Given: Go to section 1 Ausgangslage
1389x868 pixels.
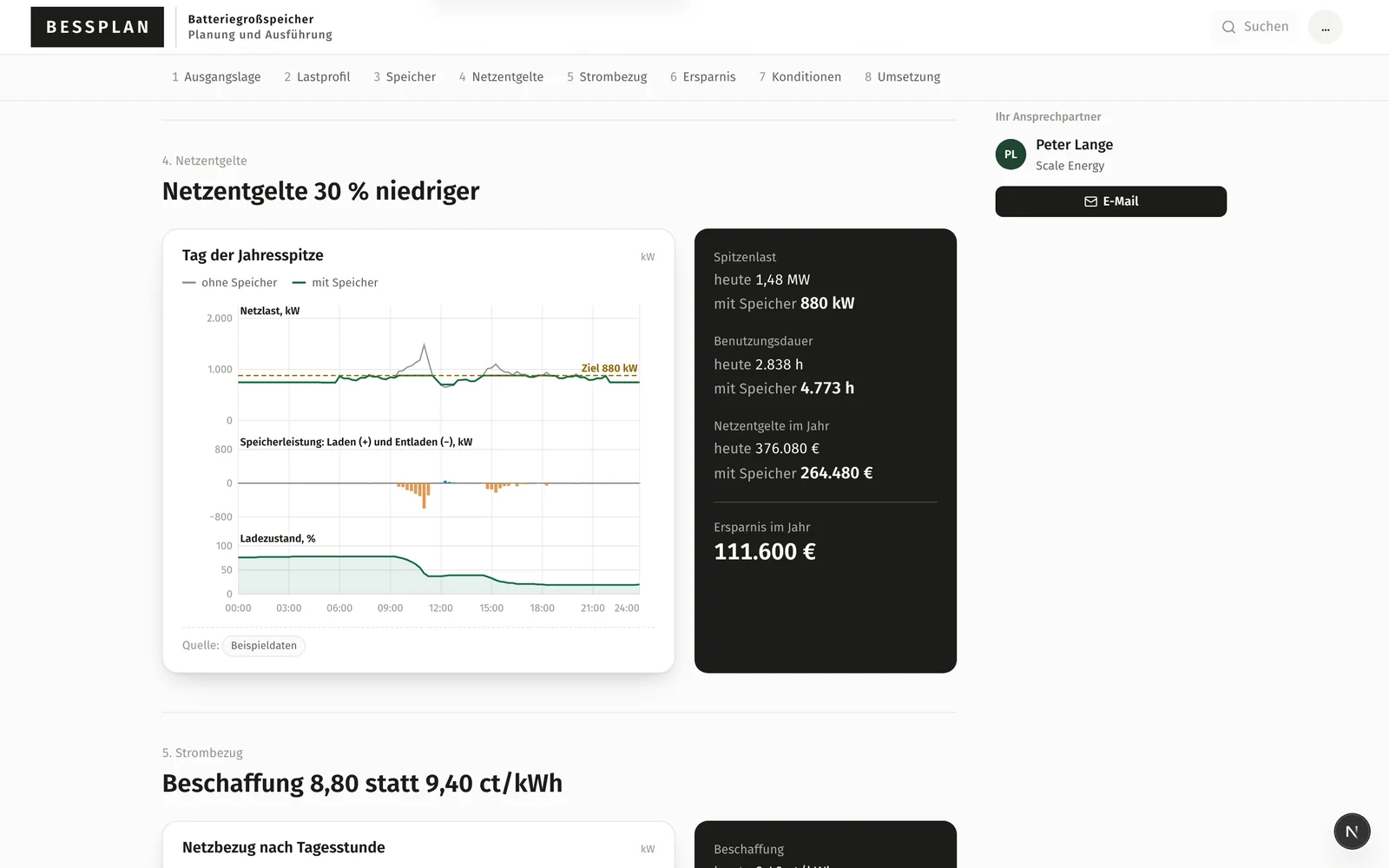Looking at the screenshot, I should point(216,77).
